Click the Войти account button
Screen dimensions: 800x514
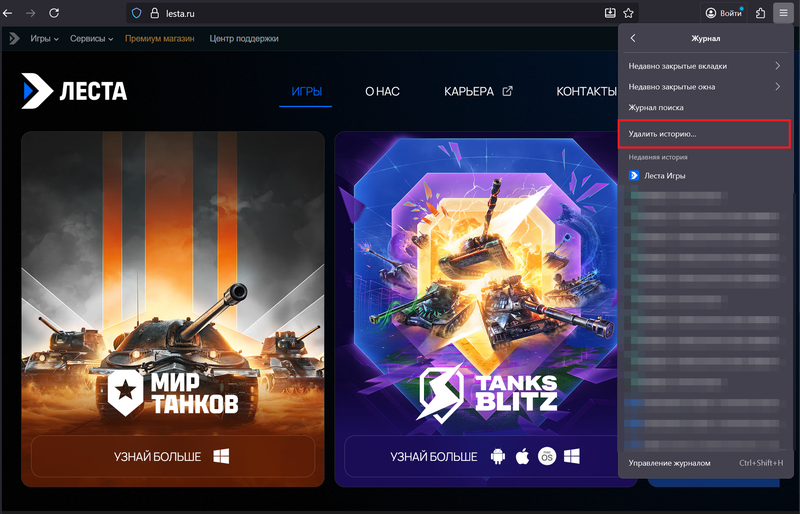tap(723, 13)
